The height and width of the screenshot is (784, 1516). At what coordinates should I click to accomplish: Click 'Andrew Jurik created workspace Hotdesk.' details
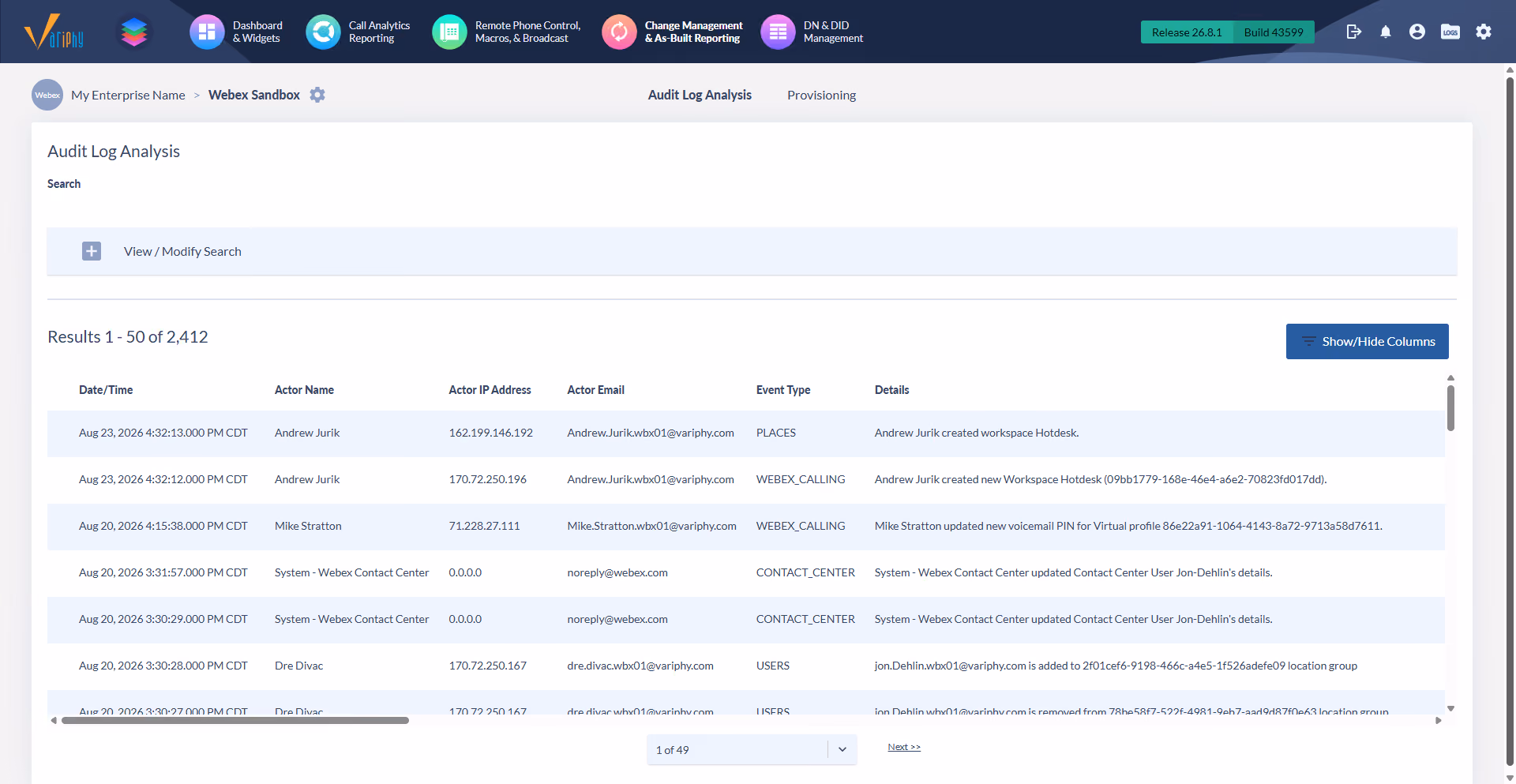pyautogui.click(x=977, y=433)
